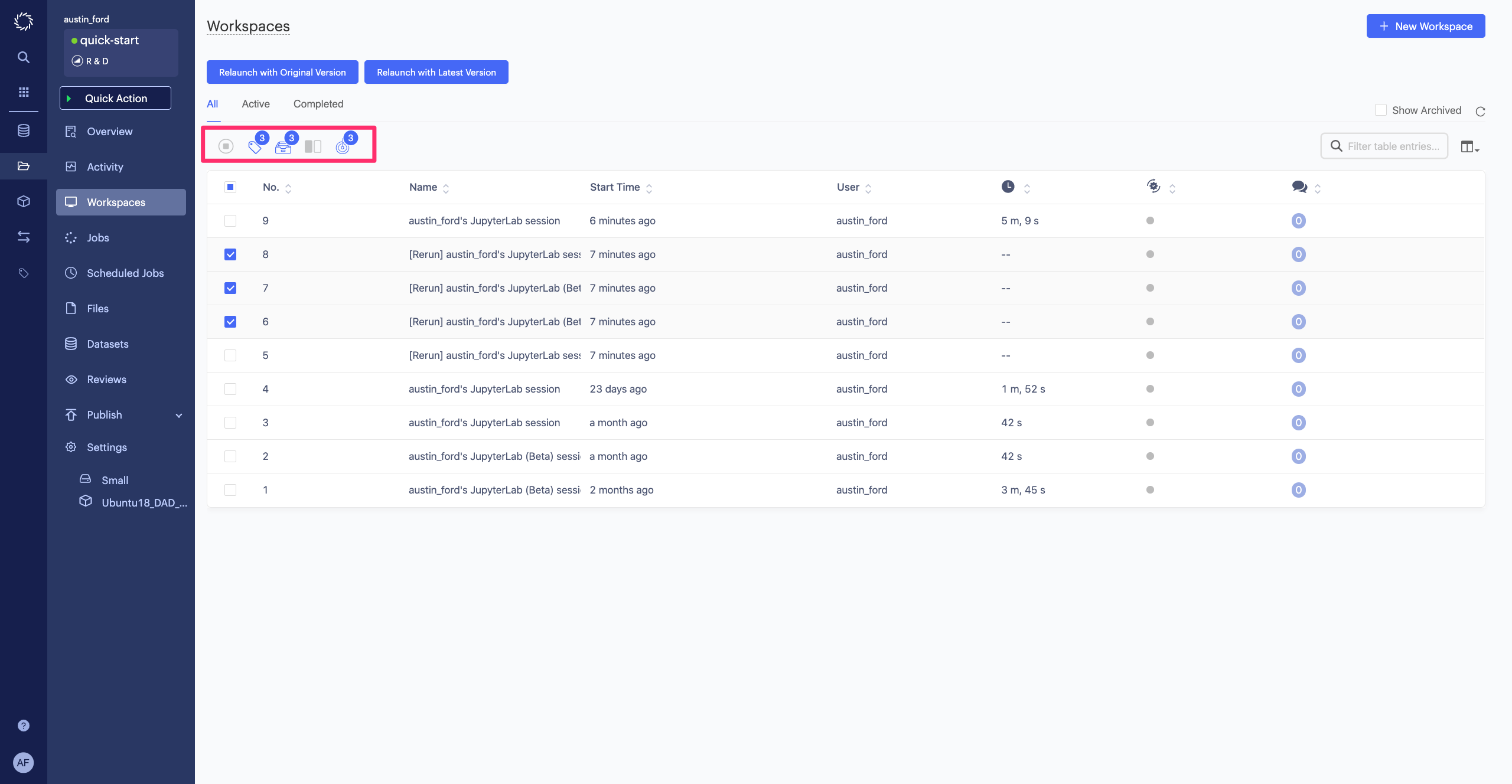
Task: Refresh the workspaces table
Action: 1480,111
